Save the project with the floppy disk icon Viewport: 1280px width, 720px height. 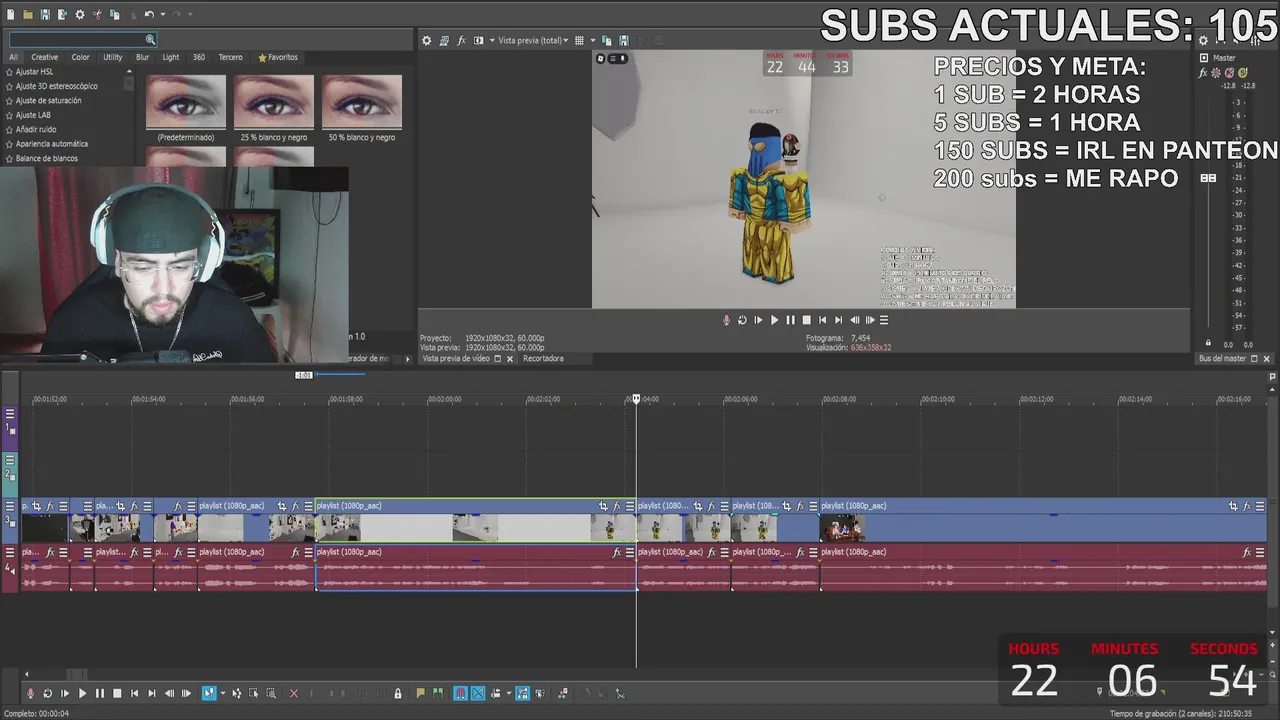(45, 14)
